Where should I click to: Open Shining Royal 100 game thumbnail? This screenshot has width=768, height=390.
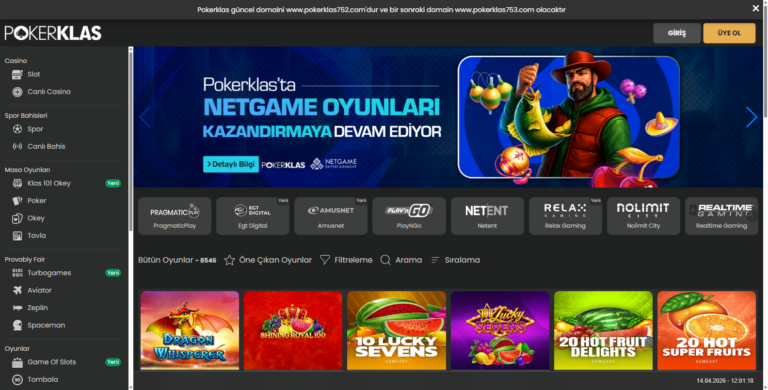pos(293,331)
